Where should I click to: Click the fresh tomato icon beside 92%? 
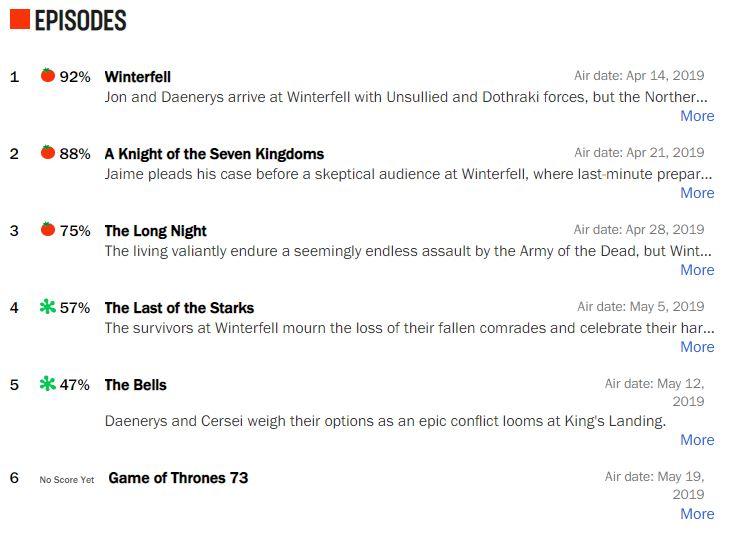(x=48, y=75)
